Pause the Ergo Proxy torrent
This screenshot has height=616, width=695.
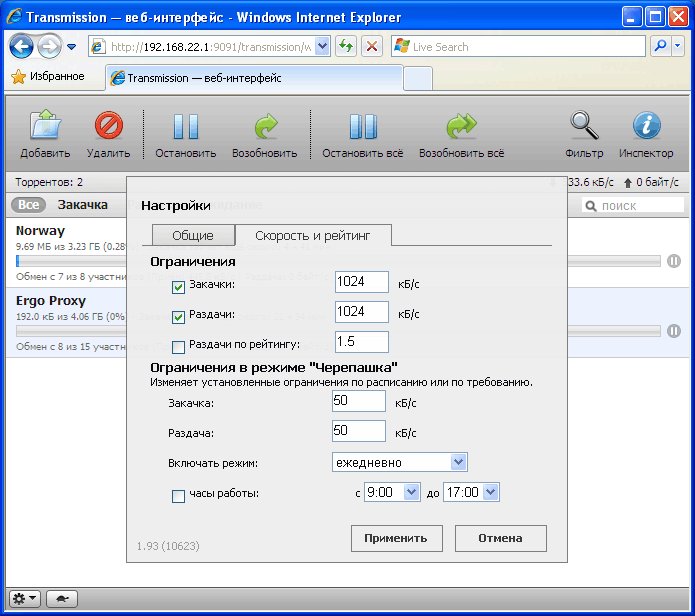coord(674,331)
